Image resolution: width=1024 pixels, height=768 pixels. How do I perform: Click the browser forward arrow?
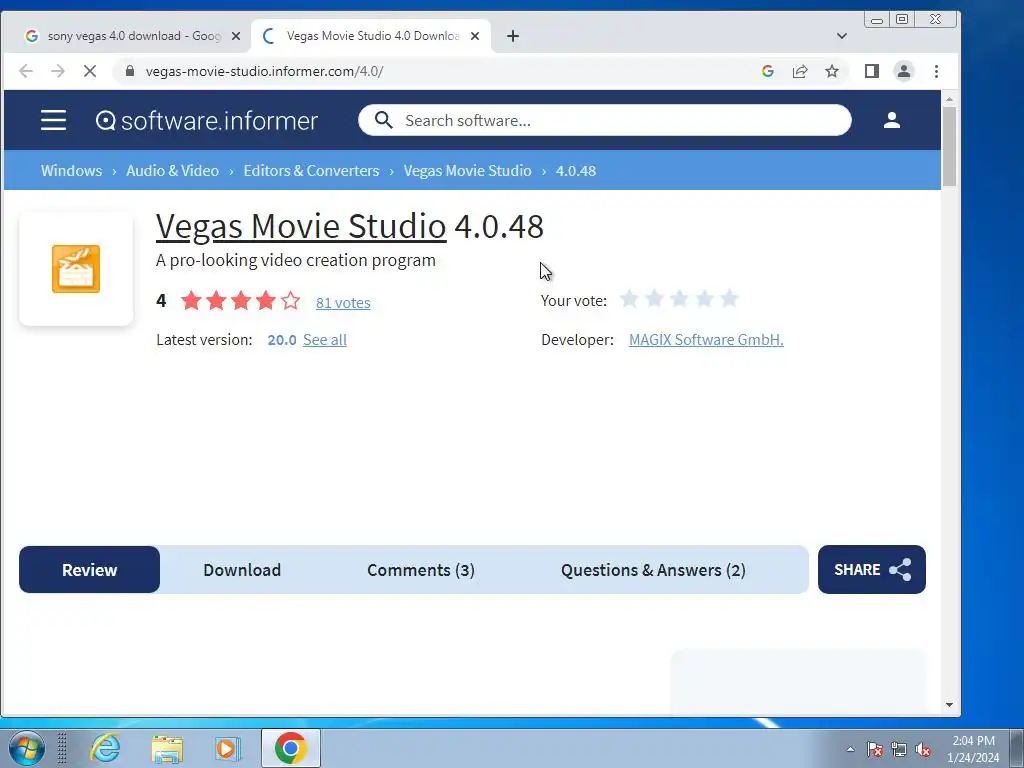tap(58, 71)
